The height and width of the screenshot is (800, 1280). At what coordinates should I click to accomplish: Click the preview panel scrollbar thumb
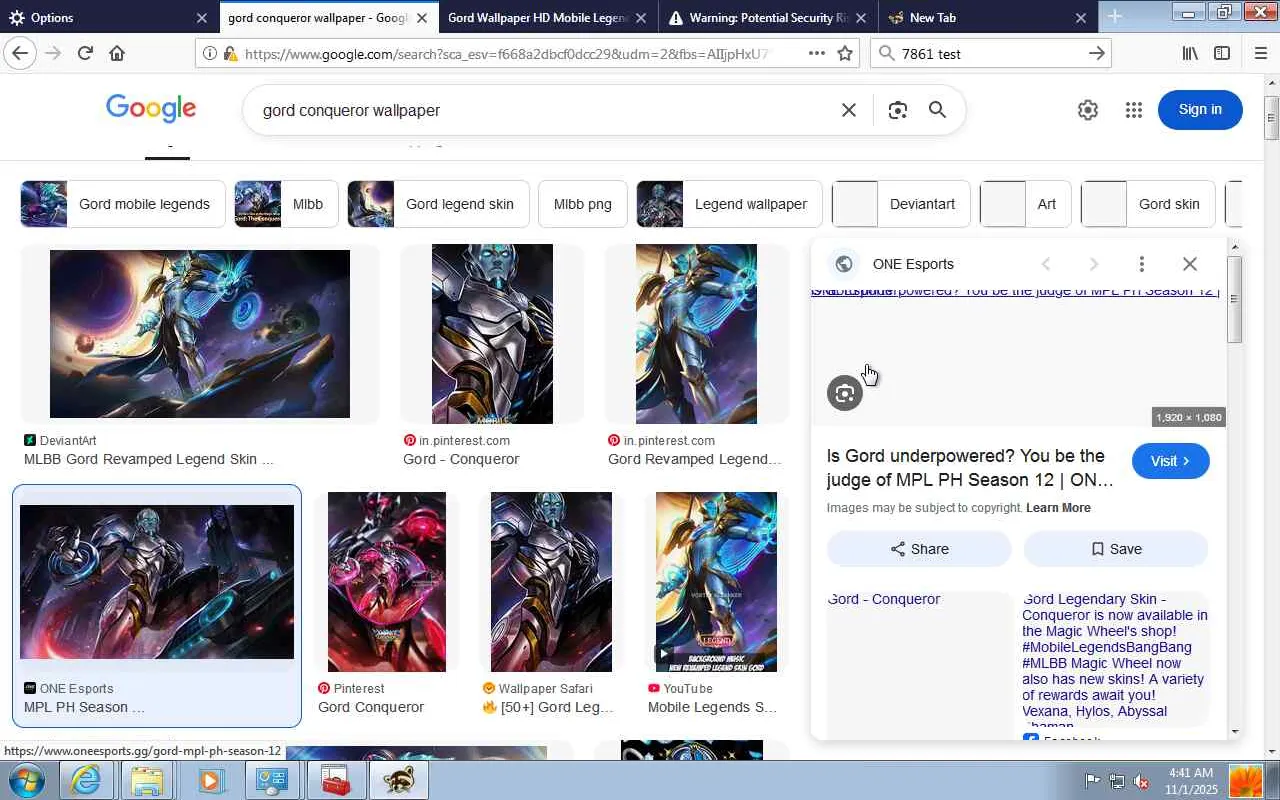pyautogui.click(x=1234, y=300)
